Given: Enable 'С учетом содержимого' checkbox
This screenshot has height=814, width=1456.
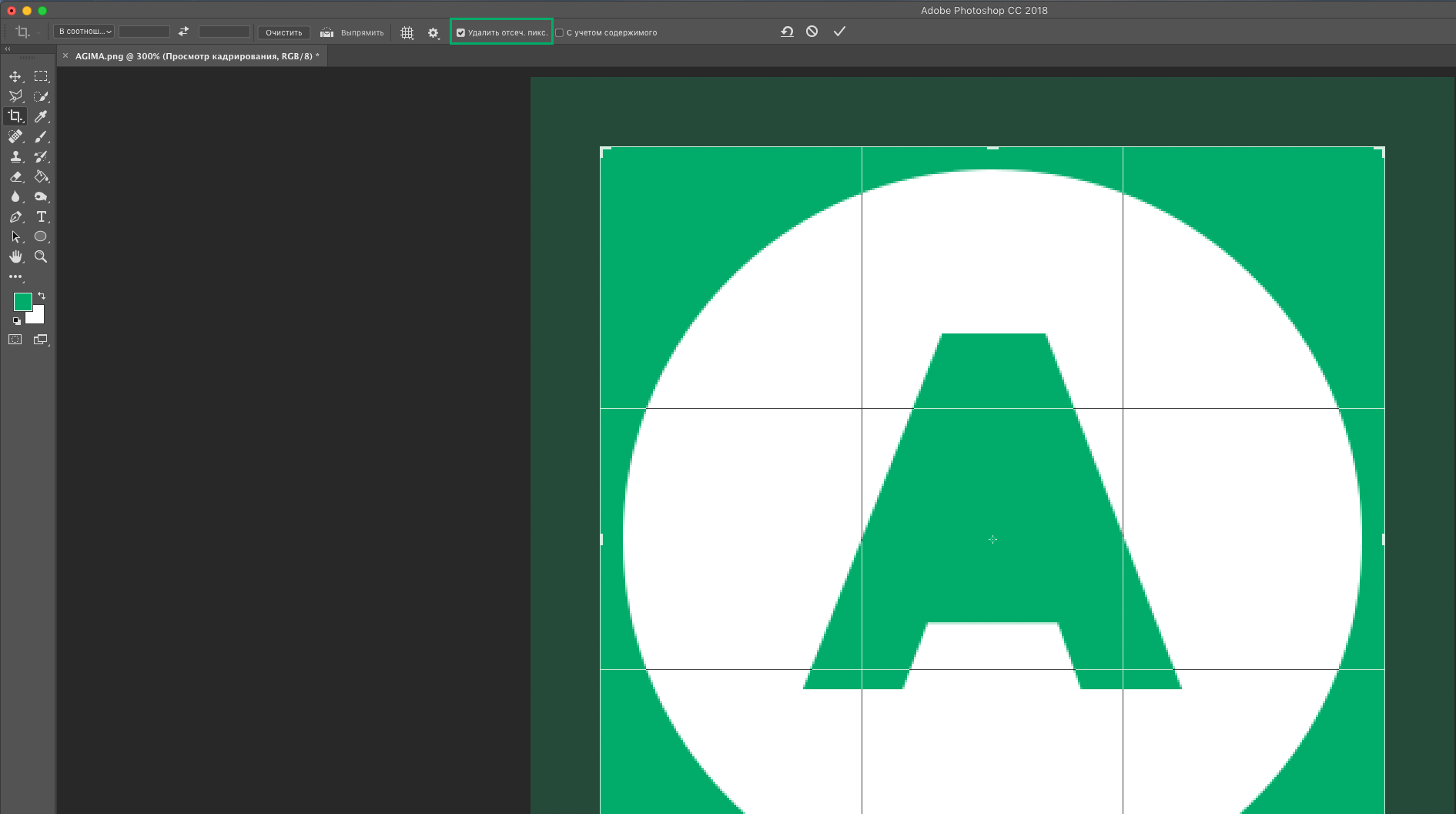Looking at the screenshot, I should pyautogui.click(x=560, y=32).
